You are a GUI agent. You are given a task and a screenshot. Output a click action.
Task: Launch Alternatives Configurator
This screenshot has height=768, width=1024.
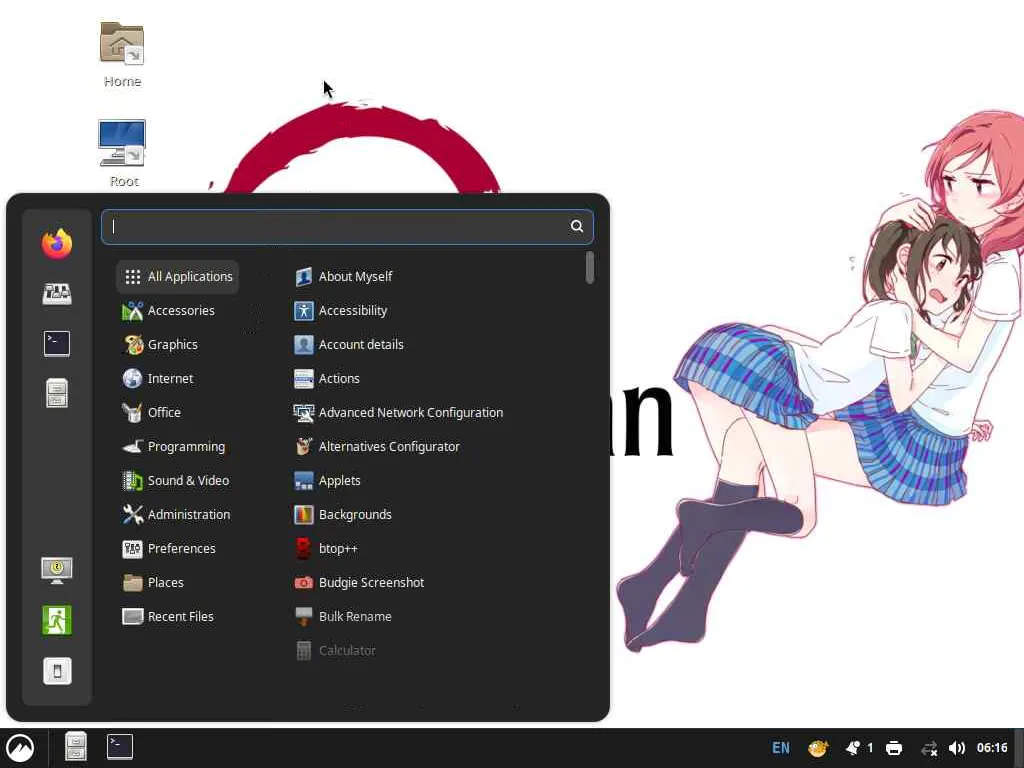[x=377, y=446]
